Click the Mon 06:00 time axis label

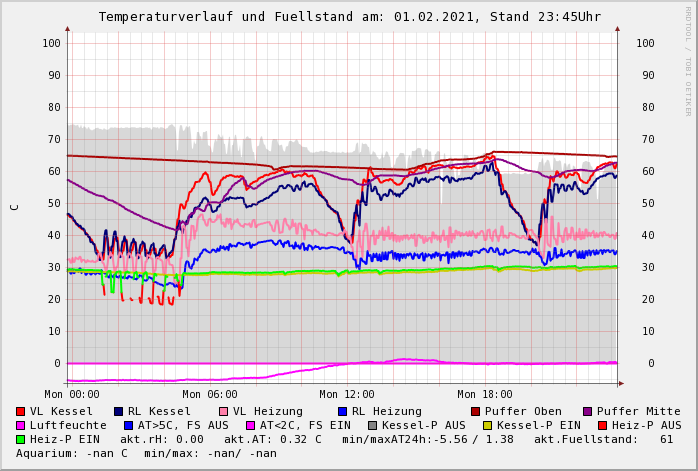[x=209, y=394]
